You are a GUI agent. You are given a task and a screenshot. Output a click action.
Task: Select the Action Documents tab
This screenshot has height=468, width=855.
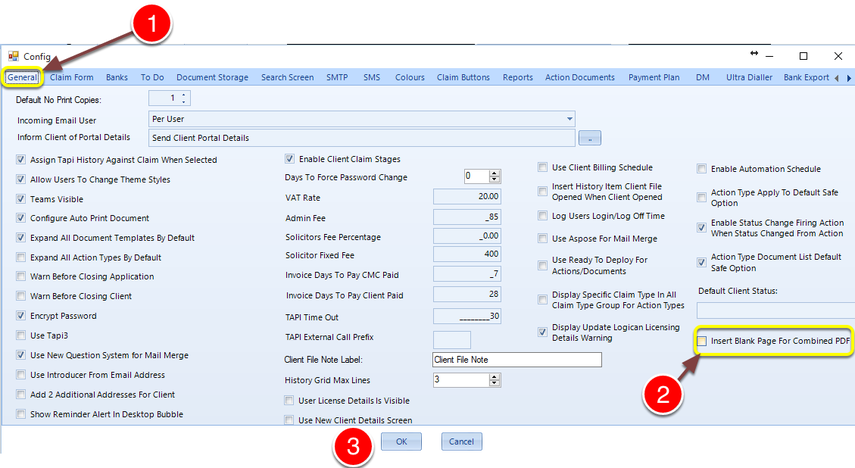pos(580,77)
